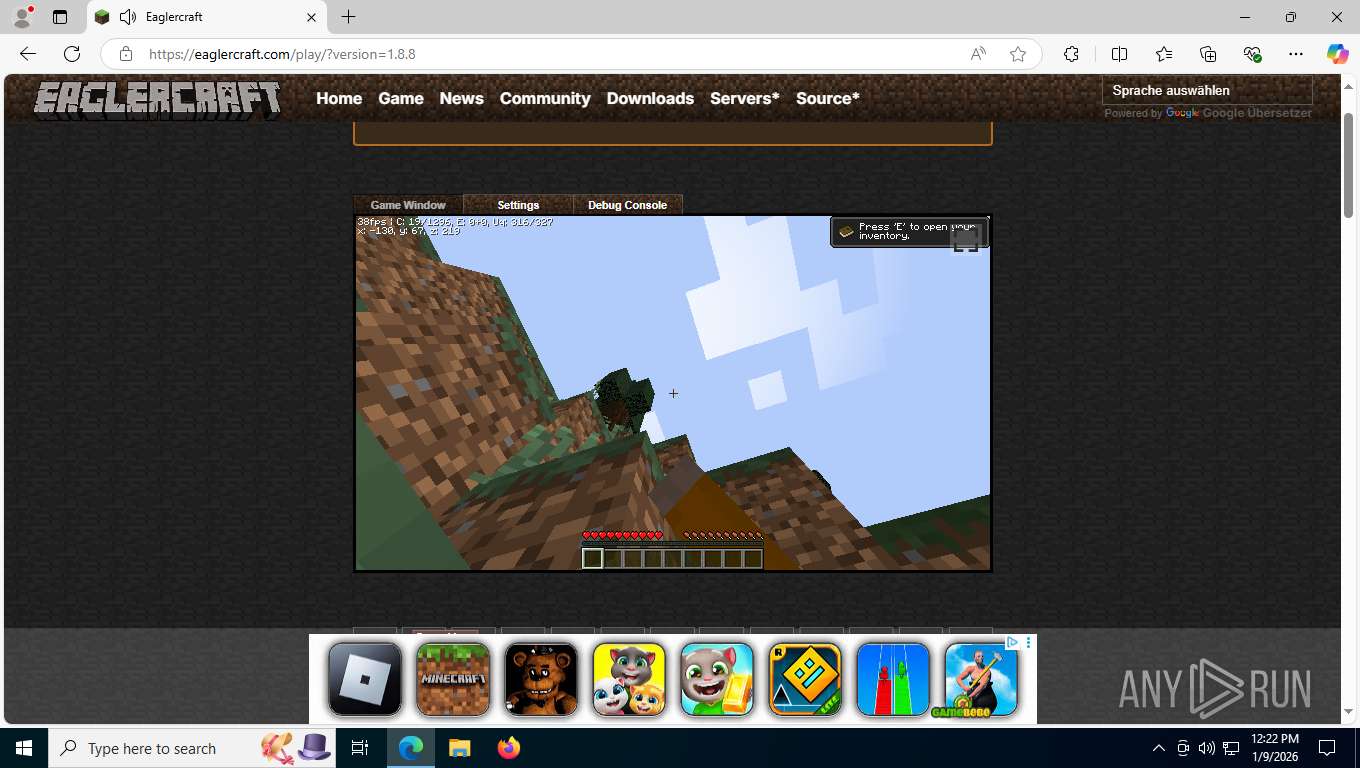Reload the page with the refresh icon
Image resolution: width=1360 pixels, height=768 pixels.
[x=72, y=54]
